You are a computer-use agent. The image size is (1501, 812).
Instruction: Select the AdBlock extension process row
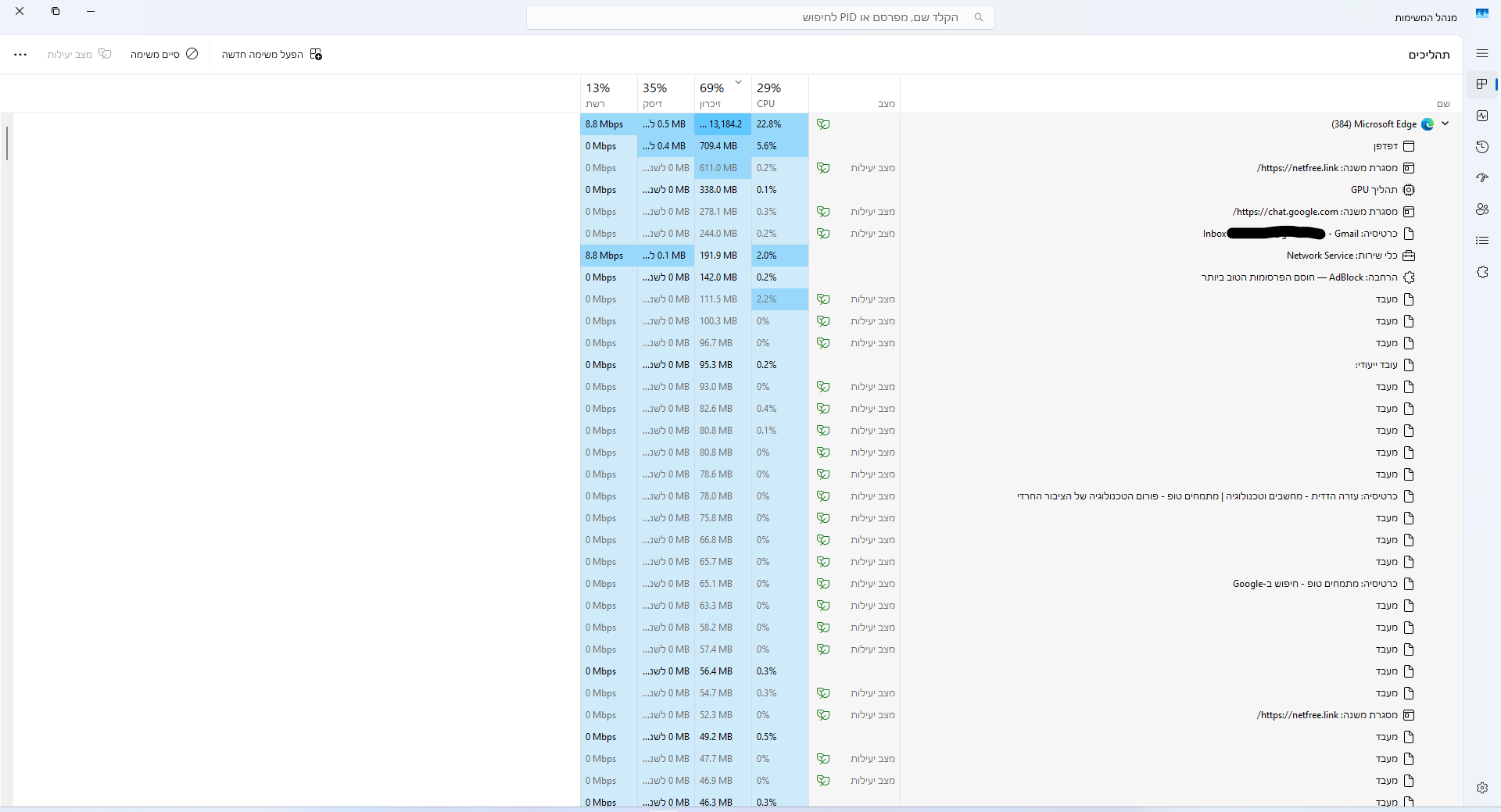pyautogui.click(x=1021, y=277)
